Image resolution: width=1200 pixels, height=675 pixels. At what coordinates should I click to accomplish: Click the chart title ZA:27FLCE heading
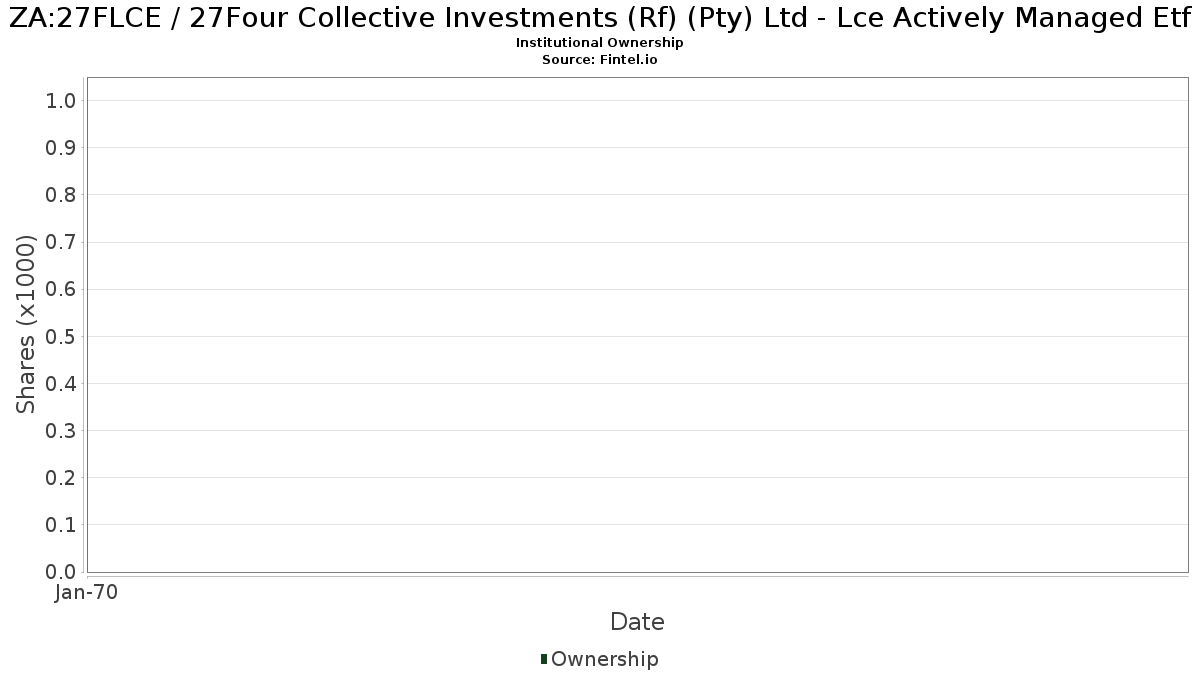point(600,18)
